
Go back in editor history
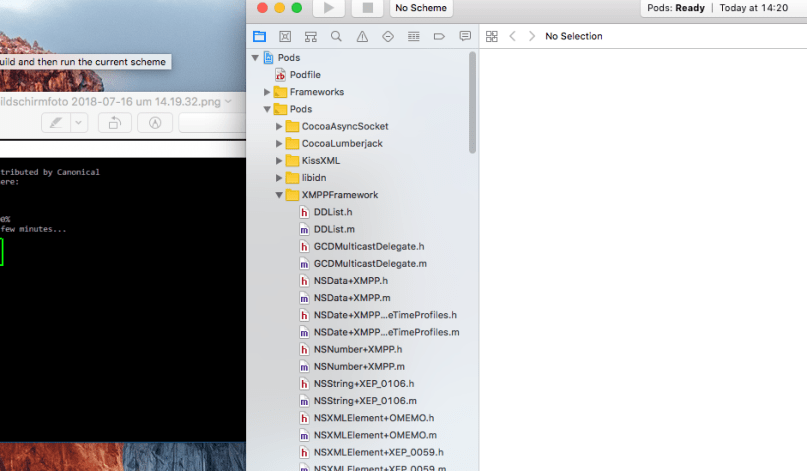point(513,36)
